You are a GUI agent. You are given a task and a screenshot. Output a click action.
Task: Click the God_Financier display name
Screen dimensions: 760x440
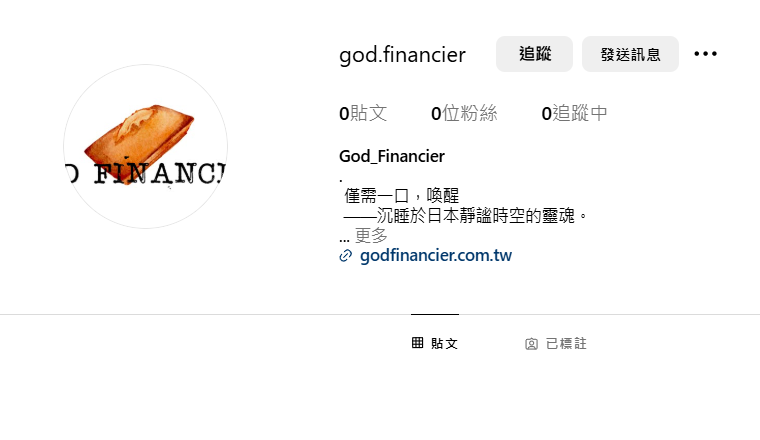392,156
